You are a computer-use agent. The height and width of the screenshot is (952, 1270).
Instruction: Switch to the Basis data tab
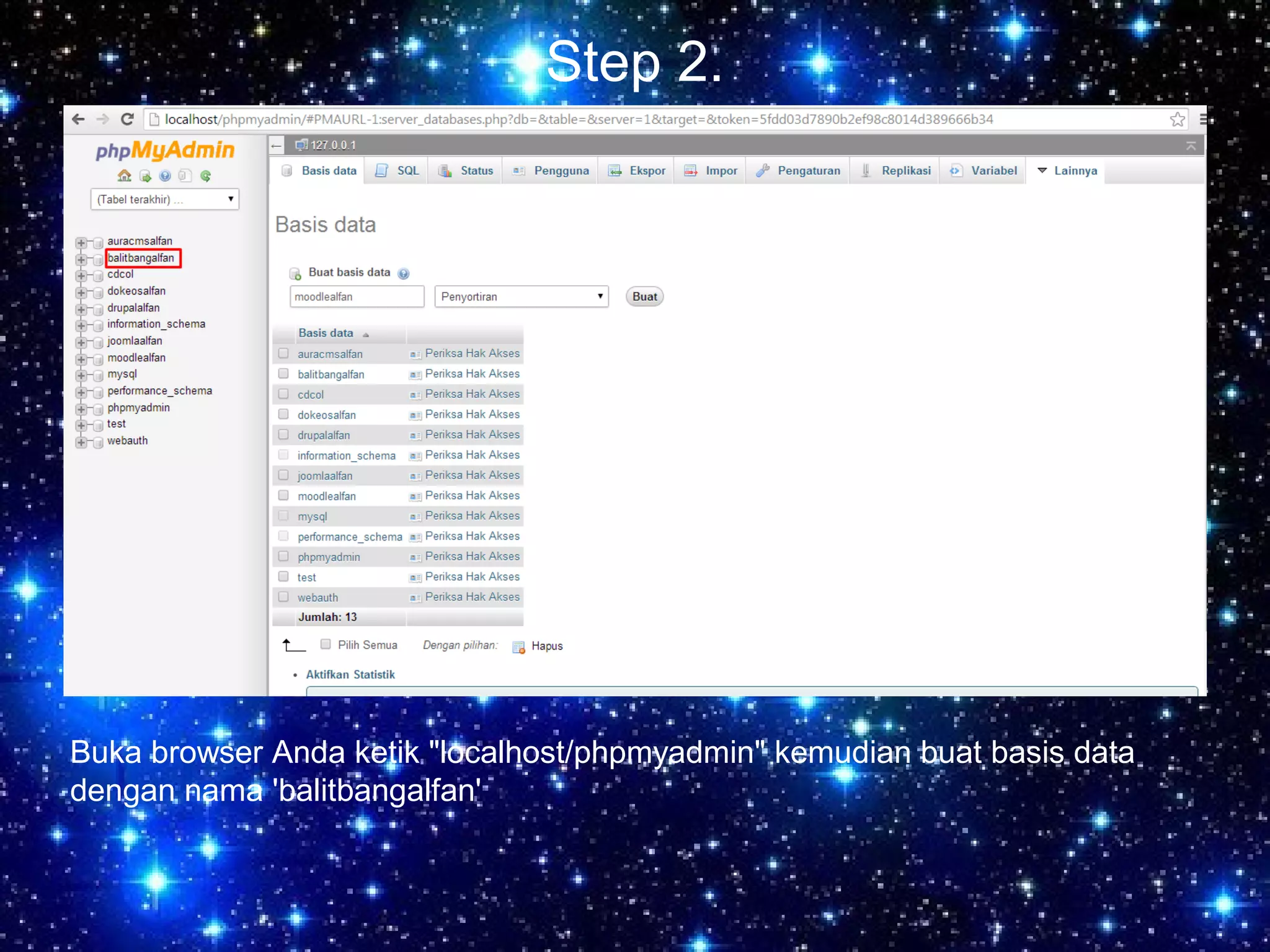pos(319,170)
